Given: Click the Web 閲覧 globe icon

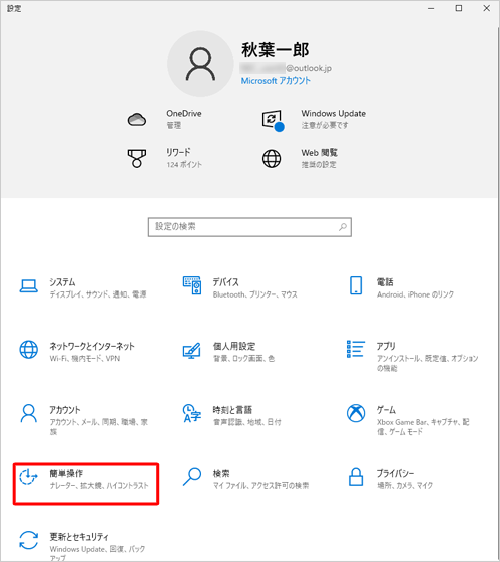Looking at the screenshot, I should 271,158.
